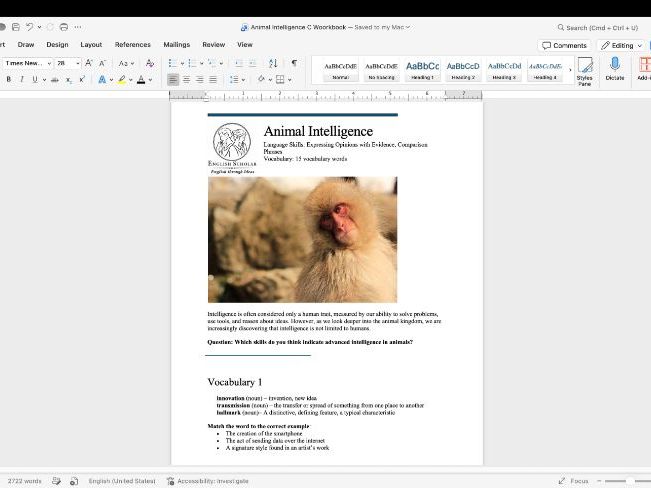Open the font name dropdown

coord(49,64)
